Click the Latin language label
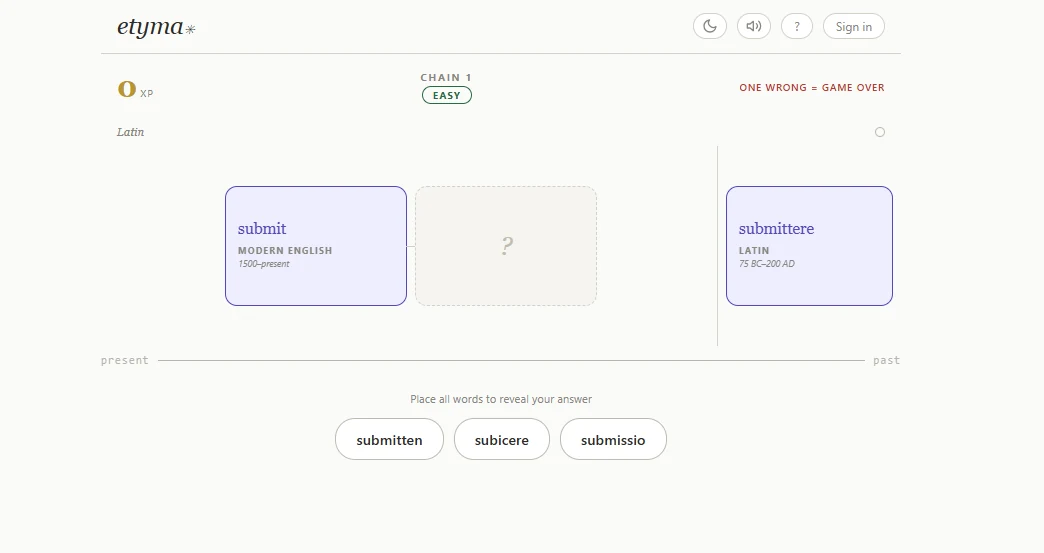 [130, 132]
